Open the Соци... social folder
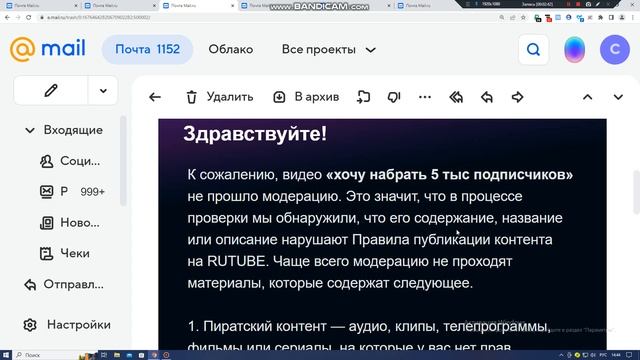This screenshot has width=640, height=360. click(70, 161)
